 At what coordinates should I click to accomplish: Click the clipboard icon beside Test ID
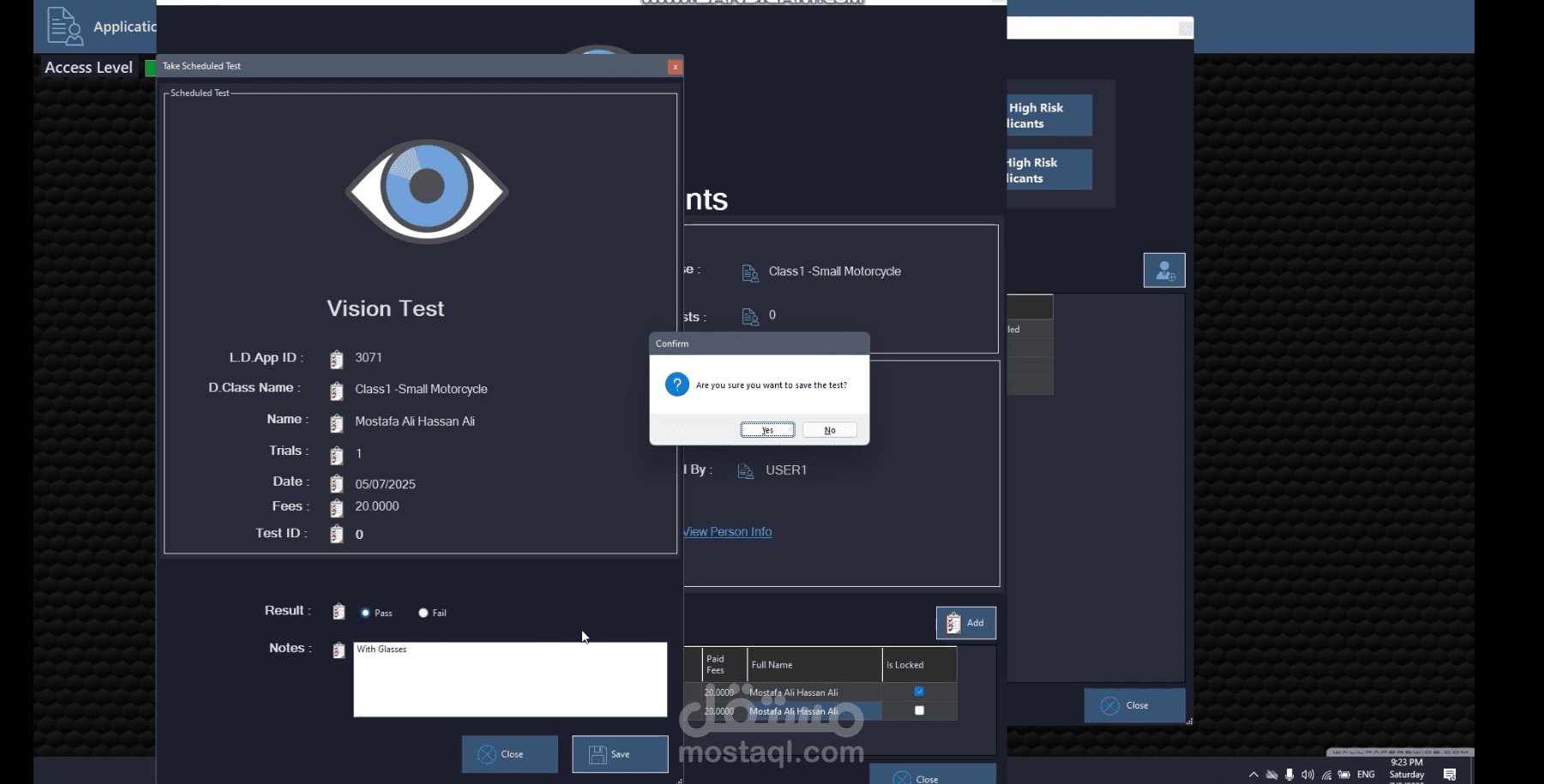point(336,534)
